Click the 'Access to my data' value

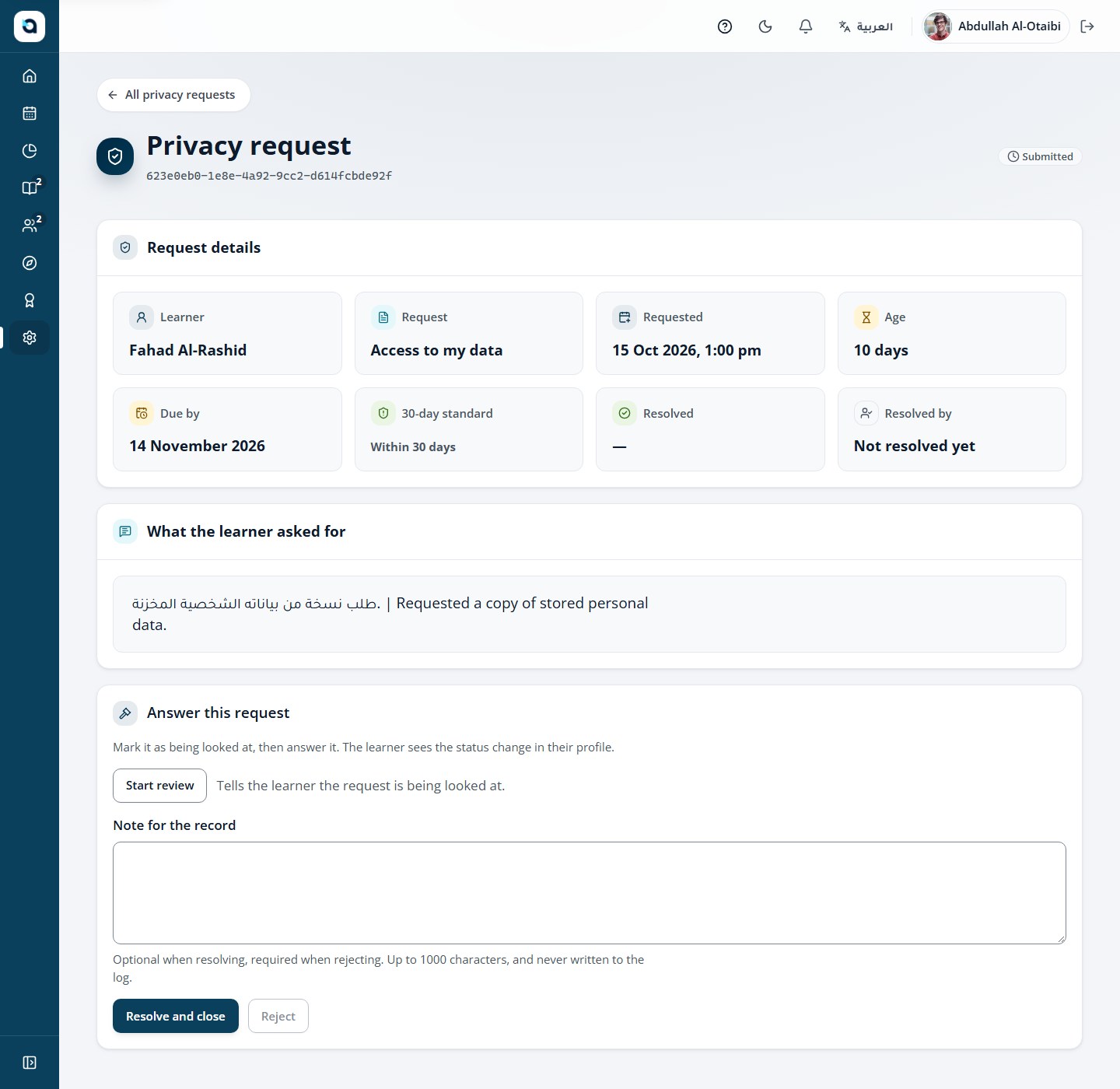click(436, 350)
